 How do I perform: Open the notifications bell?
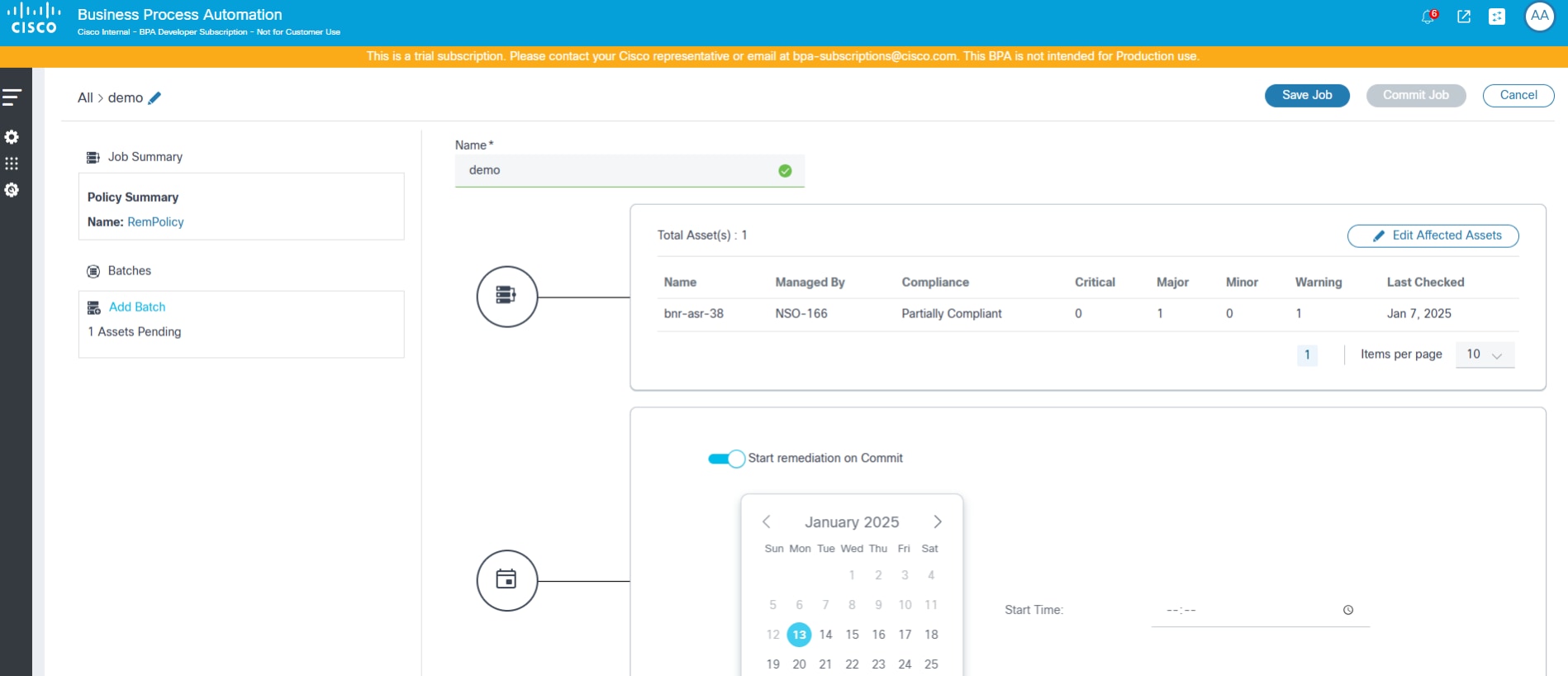(1428, 17)
